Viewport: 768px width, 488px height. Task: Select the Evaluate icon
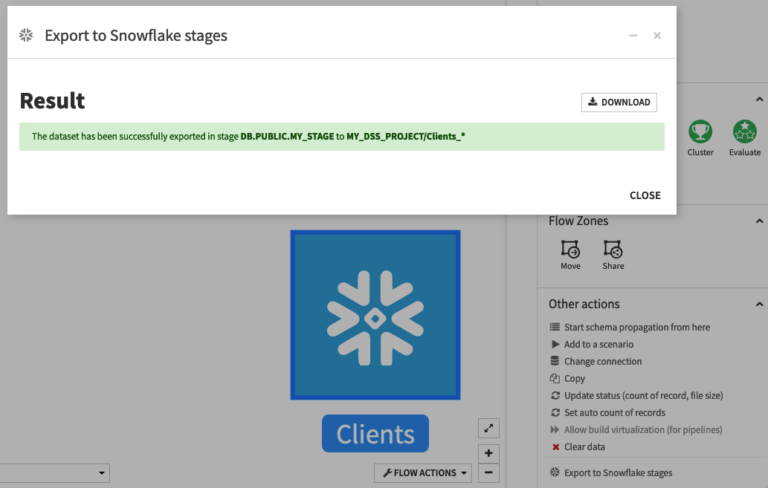(744, 131)
